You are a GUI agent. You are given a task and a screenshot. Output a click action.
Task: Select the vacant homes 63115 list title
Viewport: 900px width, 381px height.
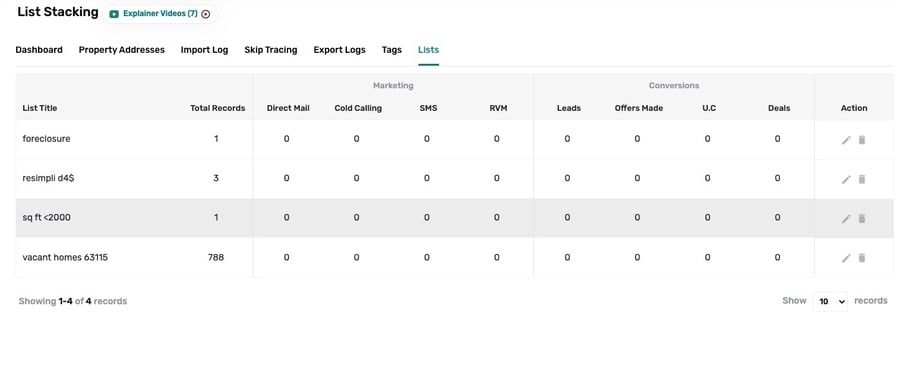[65, 257]
